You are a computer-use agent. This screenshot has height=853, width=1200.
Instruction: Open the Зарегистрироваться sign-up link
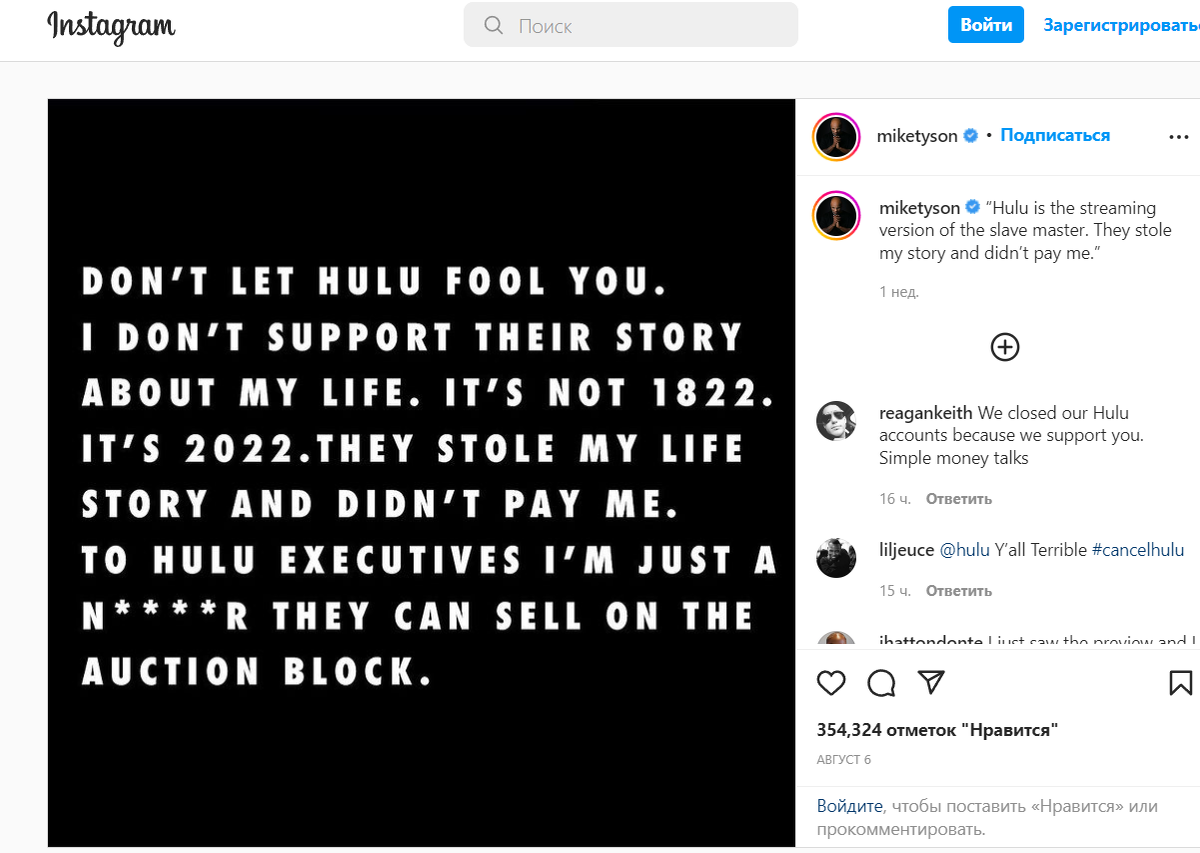click(x=1121, y=25)
